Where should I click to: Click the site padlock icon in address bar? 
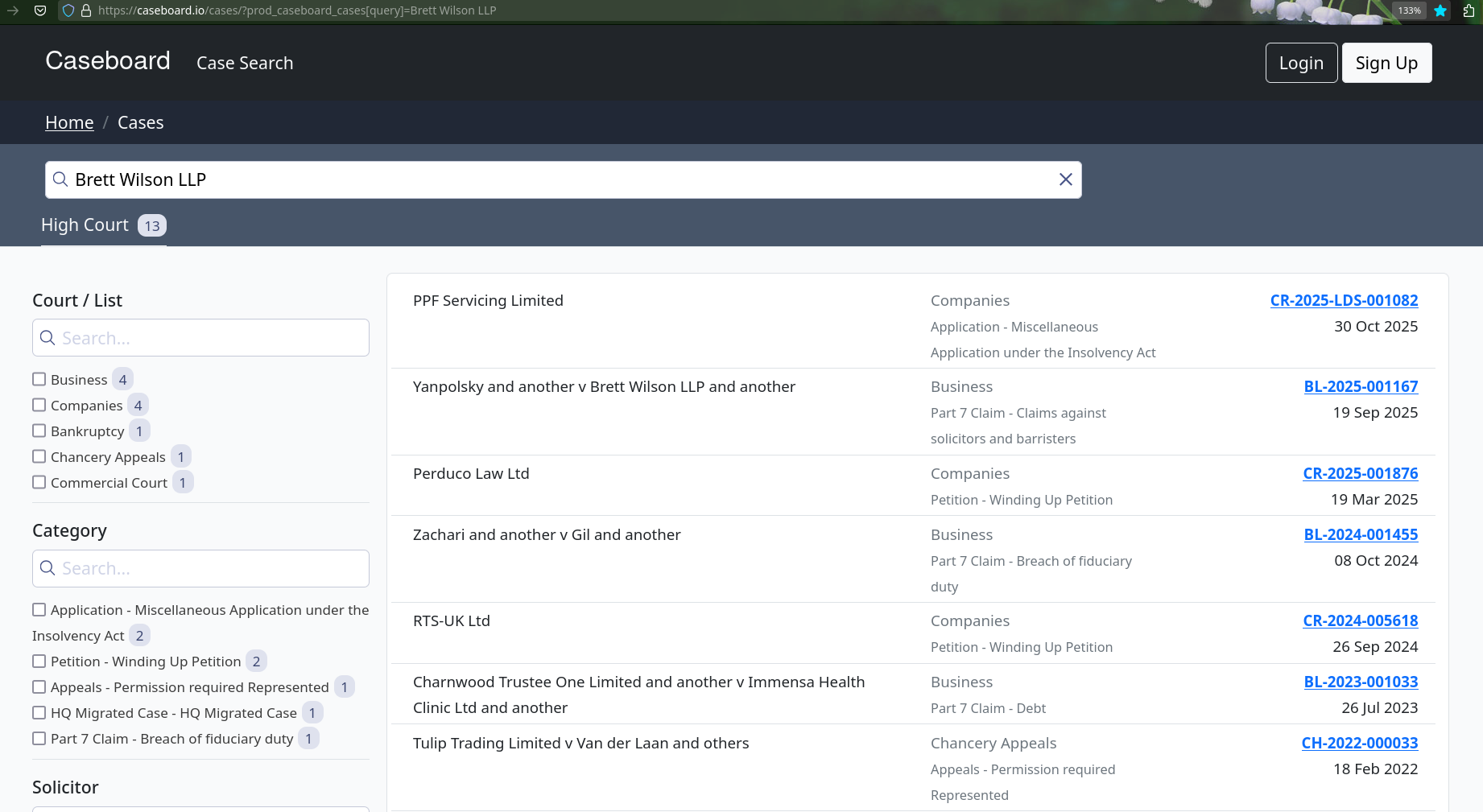coord(86,10)
